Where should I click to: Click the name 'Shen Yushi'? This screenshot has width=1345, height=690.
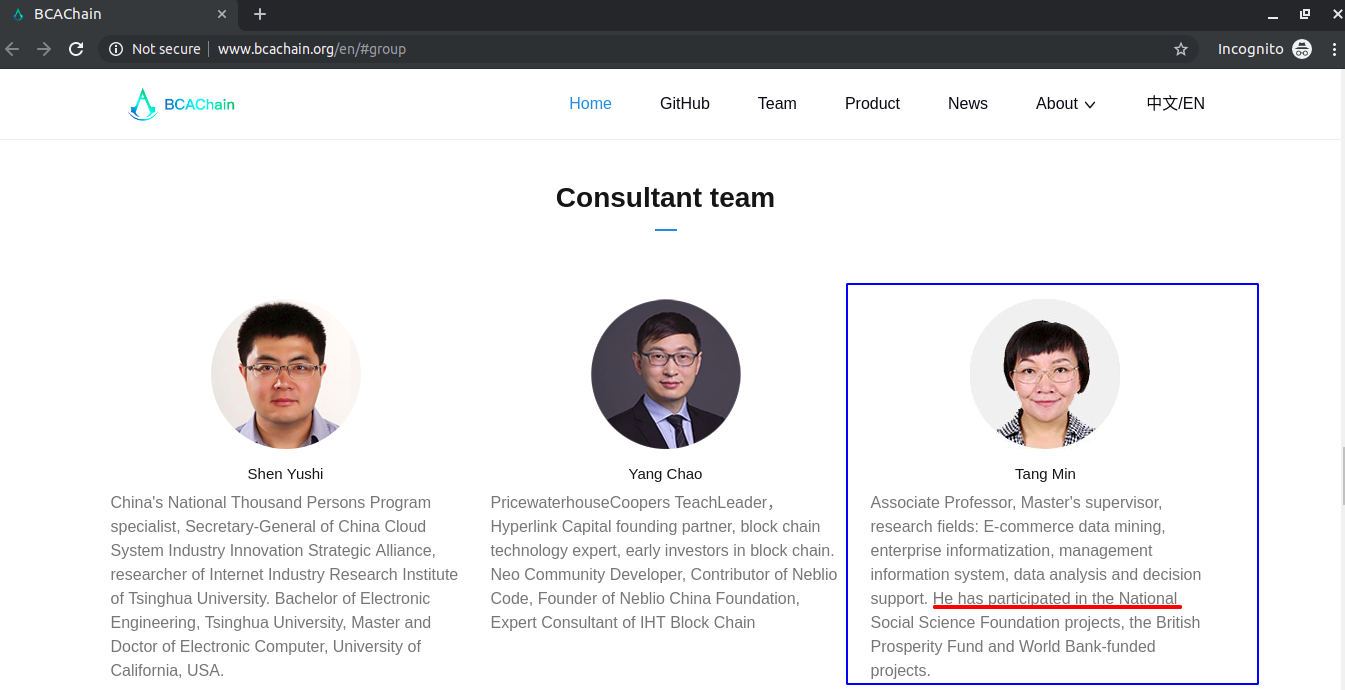tap(286, 474)
